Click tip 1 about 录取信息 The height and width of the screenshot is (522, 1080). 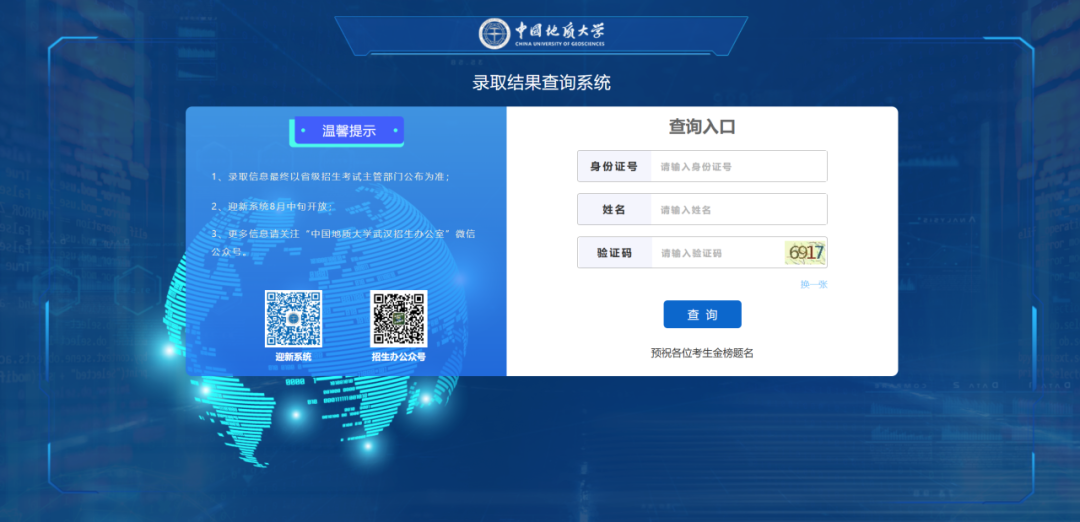point(331,177)
